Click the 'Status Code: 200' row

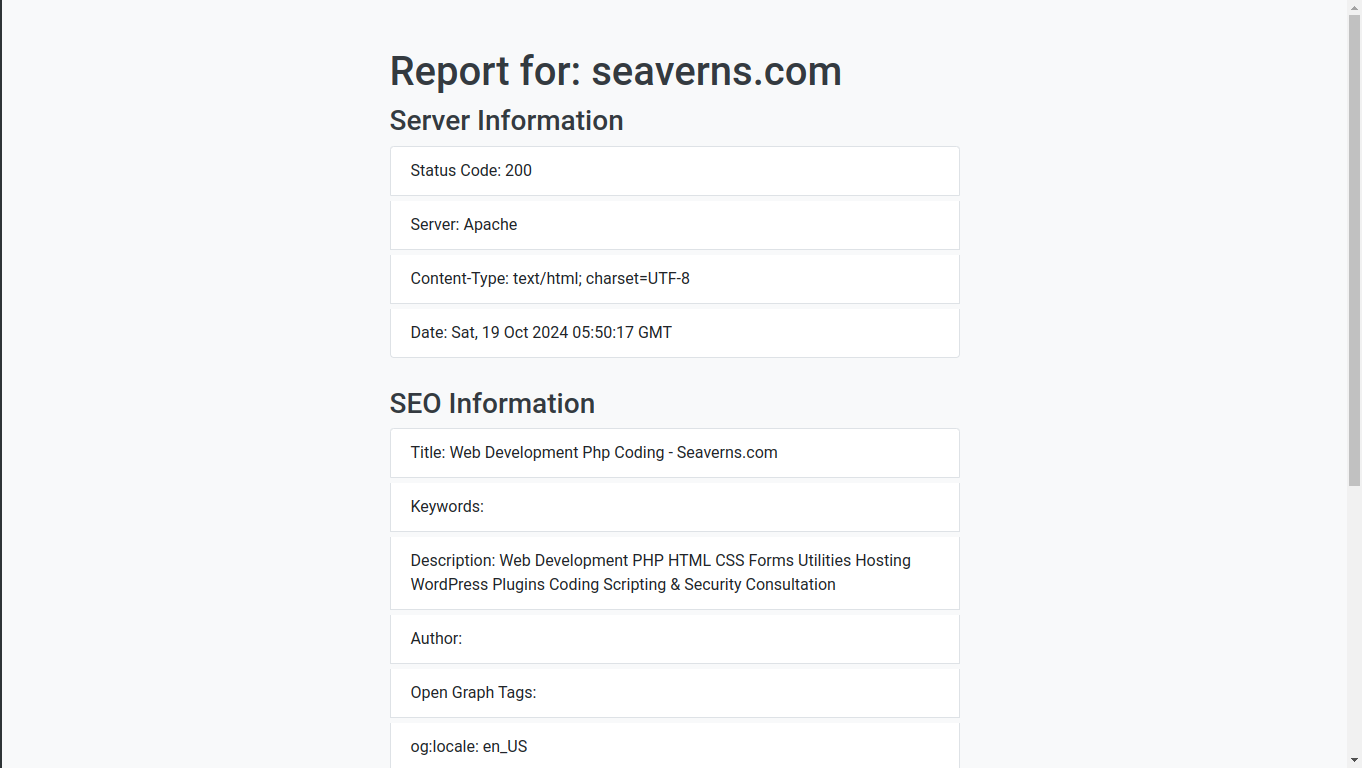pyautogui.click(x=674, y=171)
